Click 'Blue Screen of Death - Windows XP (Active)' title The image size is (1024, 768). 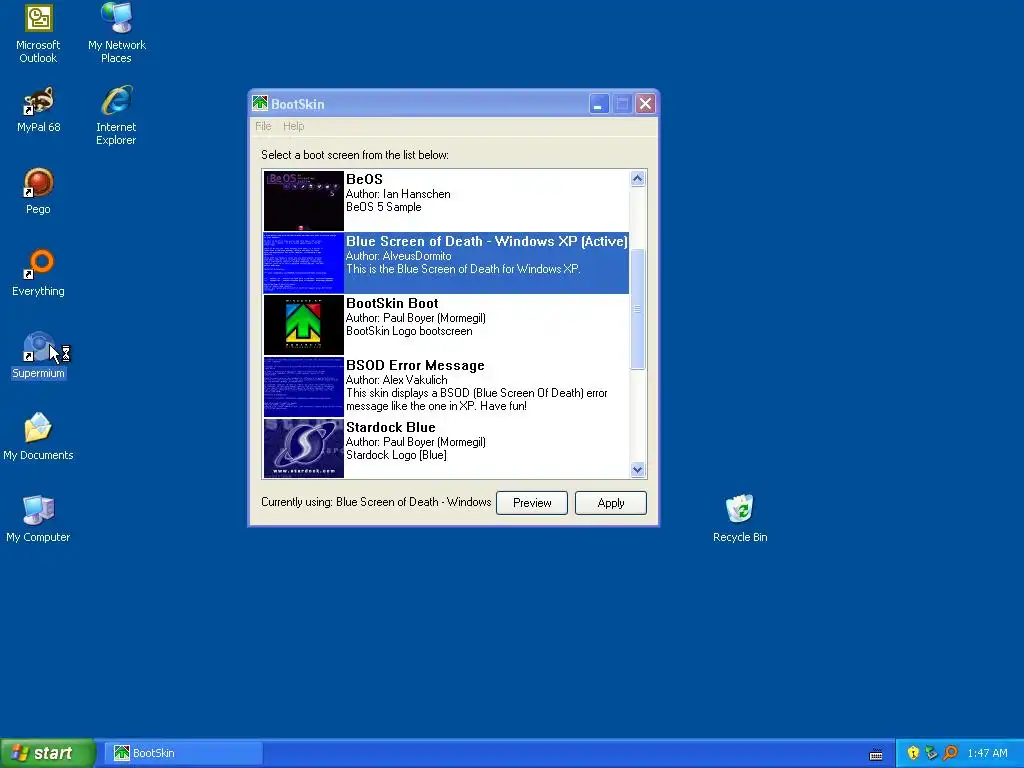[487, 241]
